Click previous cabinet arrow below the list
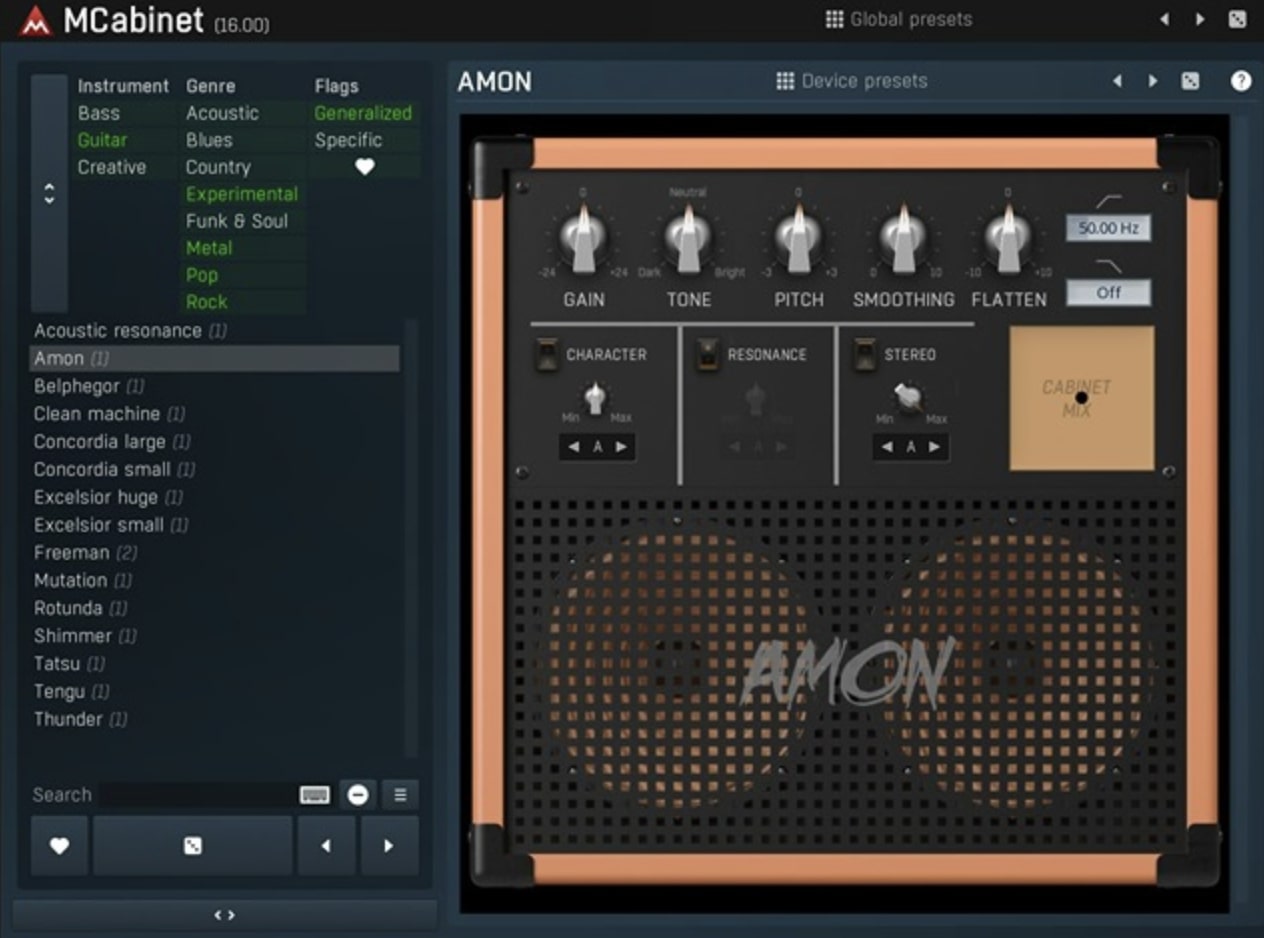The width and height of the screenshot is (1264, 938). 326,846
